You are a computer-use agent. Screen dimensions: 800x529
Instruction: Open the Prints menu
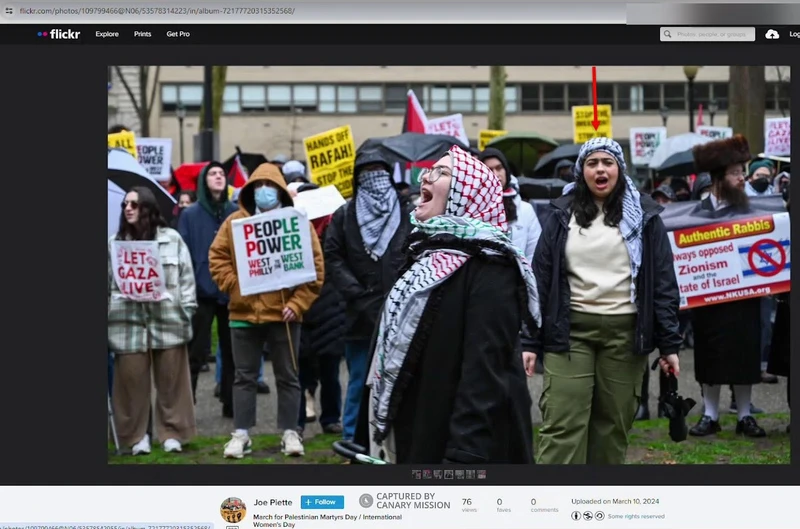(x=143, y=34)
